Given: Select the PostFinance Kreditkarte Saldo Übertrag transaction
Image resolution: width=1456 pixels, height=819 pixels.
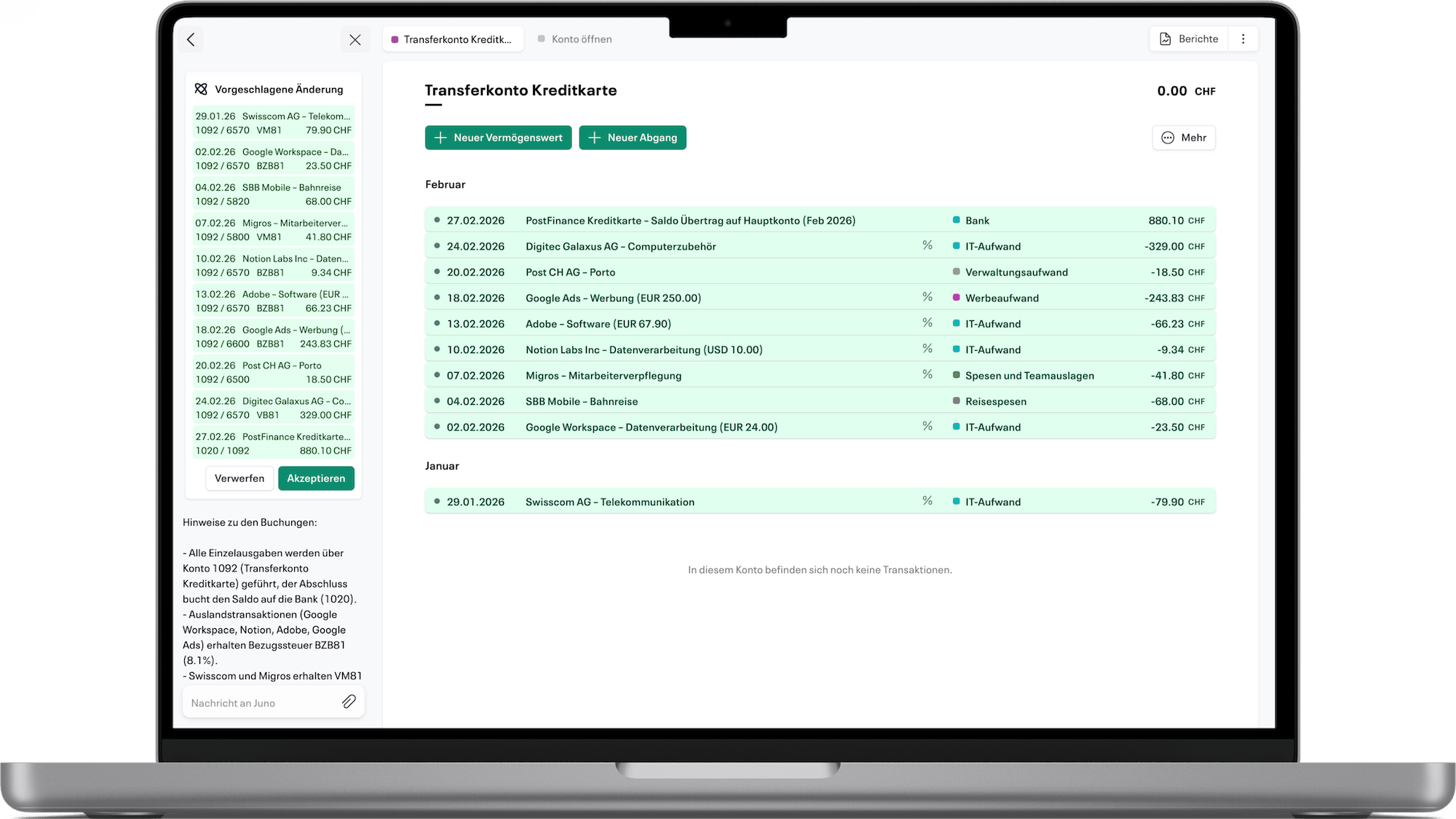Looking at the screenshot, I should (820, 220).
